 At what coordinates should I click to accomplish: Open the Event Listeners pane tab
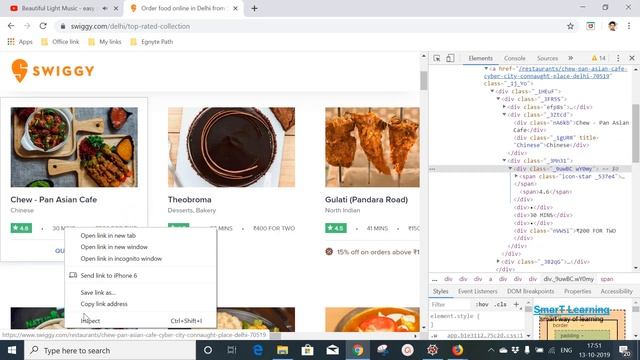pos(478,291)
